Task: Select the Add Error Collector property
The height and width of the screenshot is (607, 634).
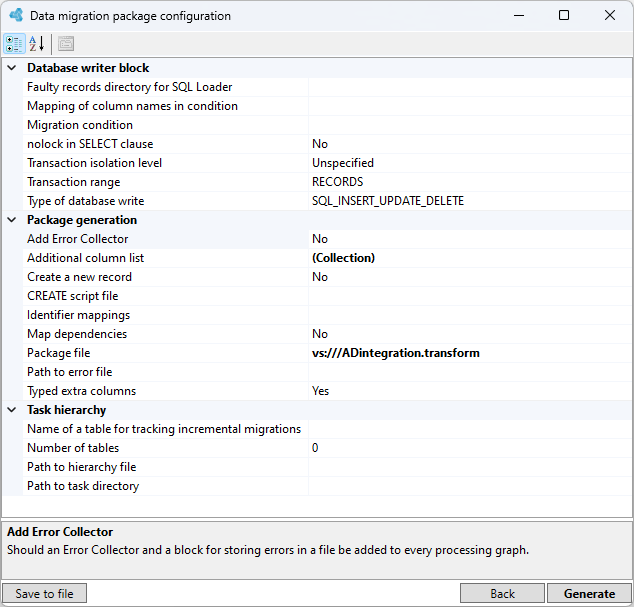Action: pos(166,239)
